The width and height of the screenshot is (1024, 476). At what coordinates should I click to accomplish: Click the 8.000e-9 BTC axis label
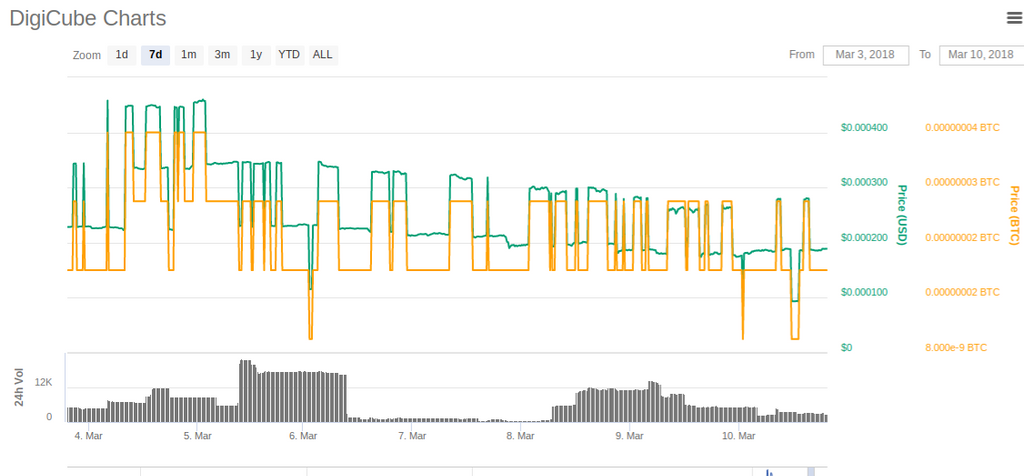tap(956, 347)
